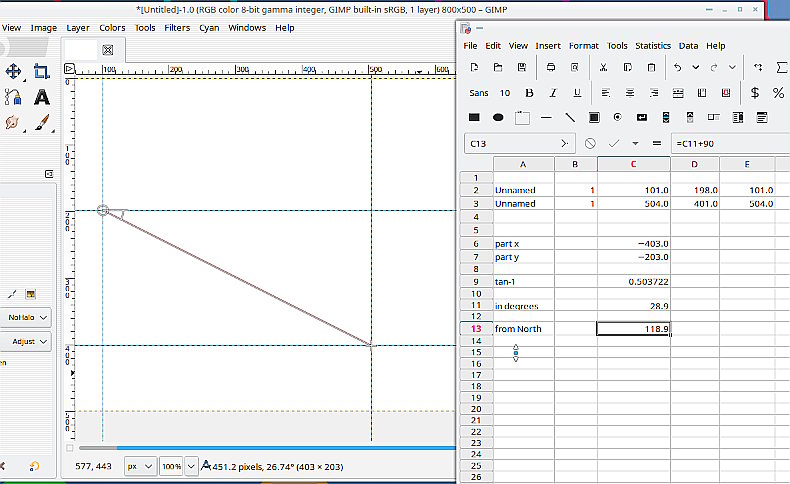Choose the Text tool
The image size is (790, 484).
[42, 97]
